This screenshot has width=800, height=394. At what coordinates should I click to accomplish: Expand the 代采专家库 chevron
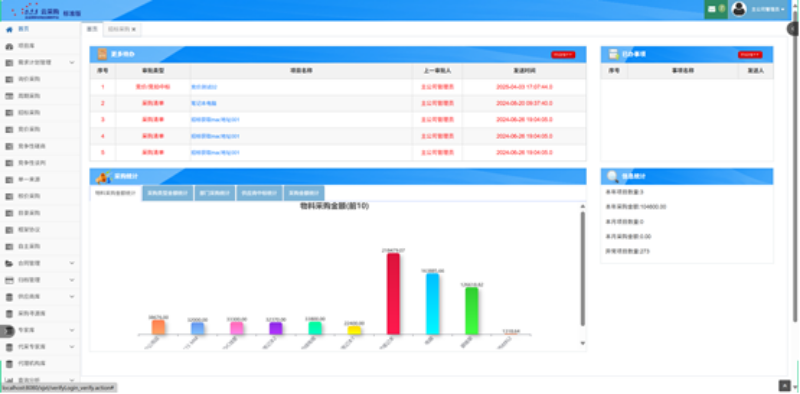[x=72, y=347]
